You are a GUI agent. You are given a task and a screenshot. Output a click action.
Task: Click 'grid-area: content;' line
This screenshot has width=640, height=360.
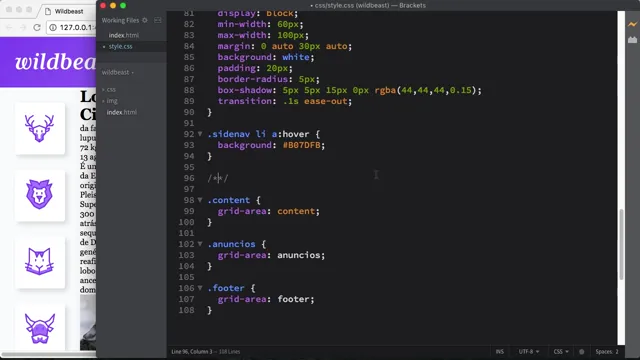pos(268,211)
